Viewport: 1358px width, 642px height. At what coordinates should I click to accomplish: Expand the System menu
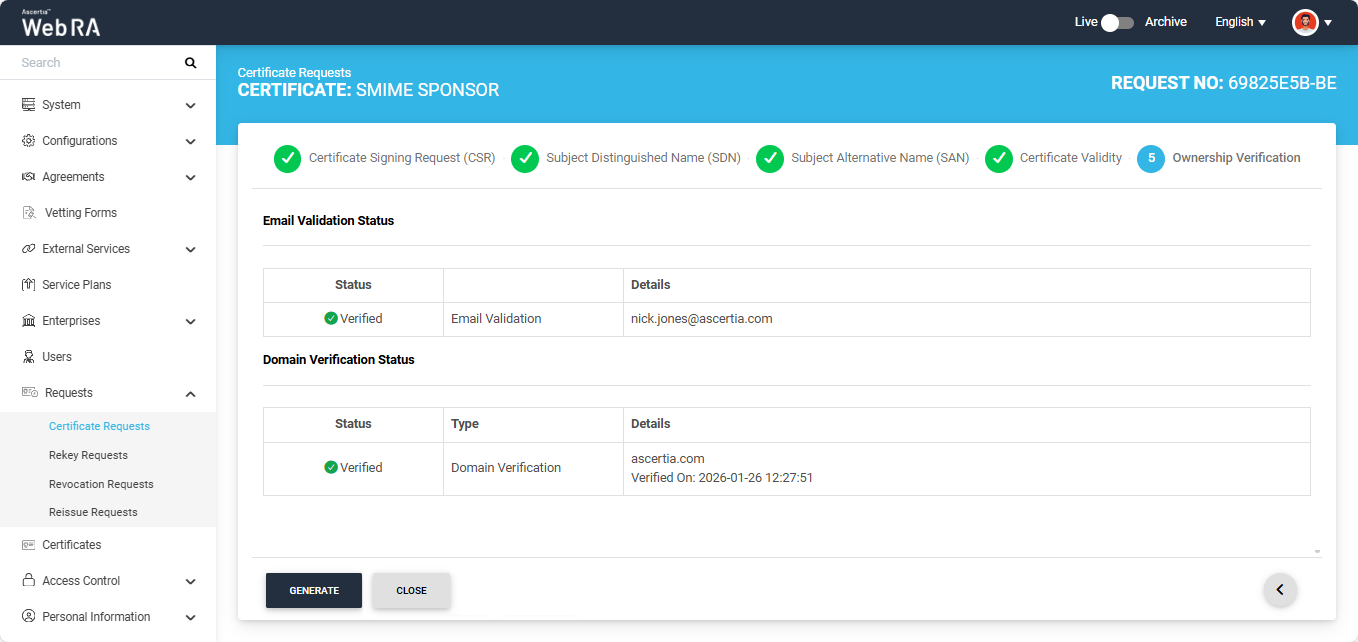coord(190,105)
